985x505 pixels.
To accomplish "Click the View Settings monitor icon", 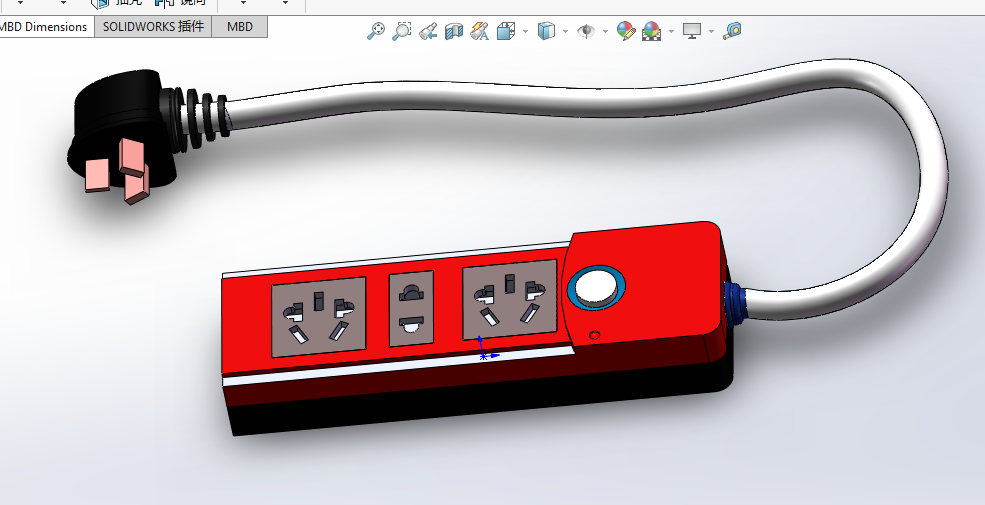I will point(692,31).
